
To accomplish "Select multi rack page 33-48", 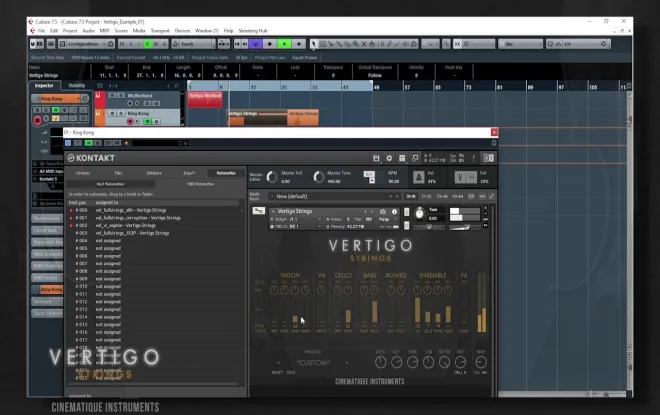I will [442, 197].
